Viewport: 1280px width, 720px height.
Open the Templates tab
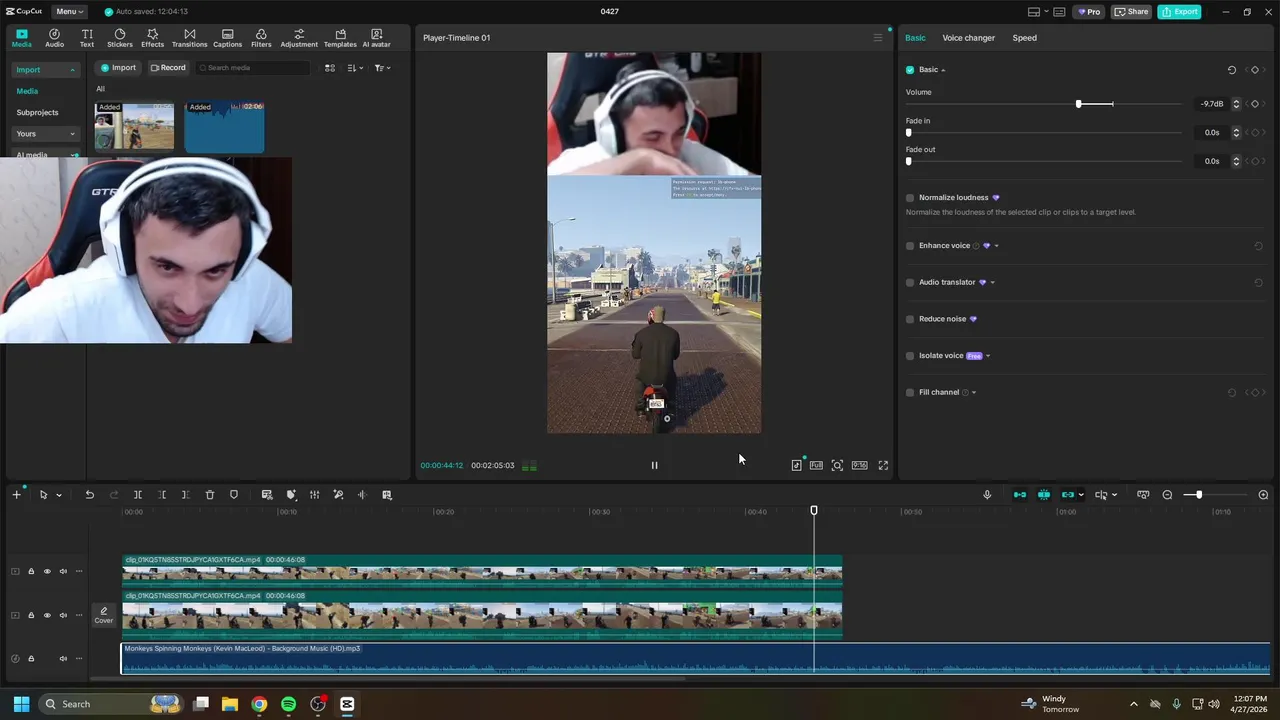click(x=340, y=38)
